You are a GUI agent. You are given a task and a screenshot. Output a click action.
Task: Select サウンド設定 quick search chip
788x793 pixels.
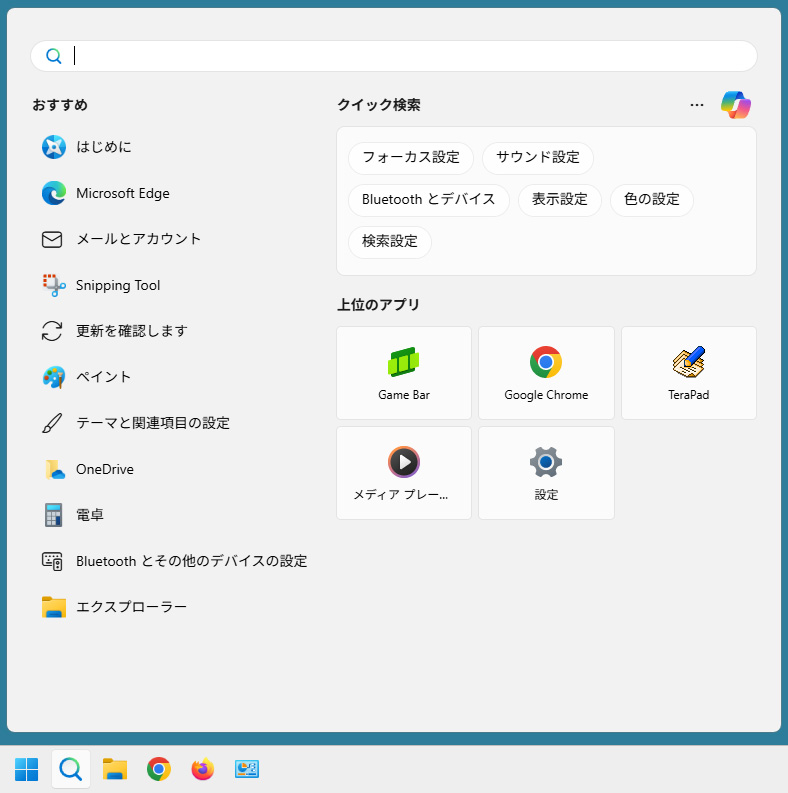pos(538,158)
